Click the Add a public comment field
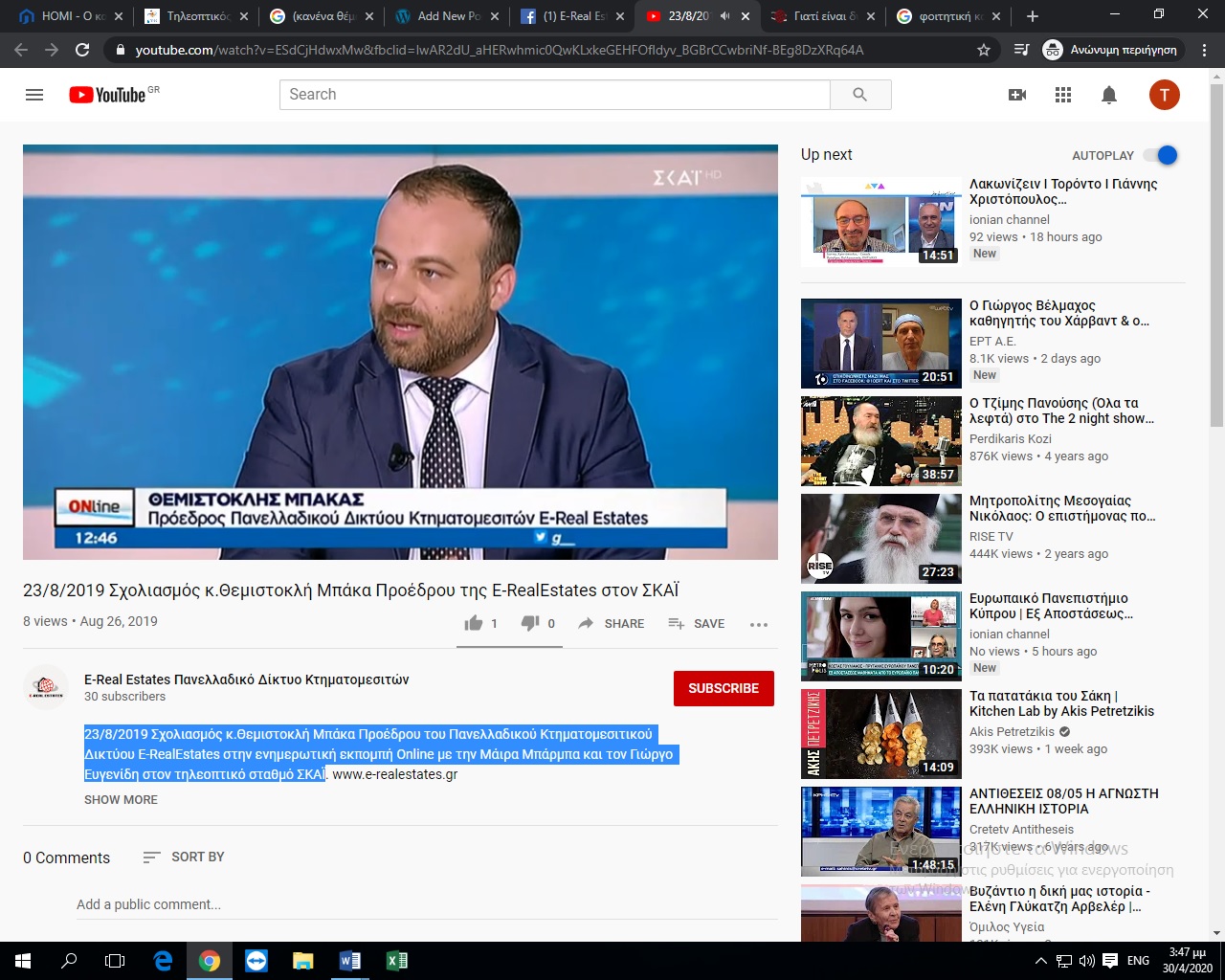Image resolution: width=1225 pixels, height=980 pixels. [427, 904]
